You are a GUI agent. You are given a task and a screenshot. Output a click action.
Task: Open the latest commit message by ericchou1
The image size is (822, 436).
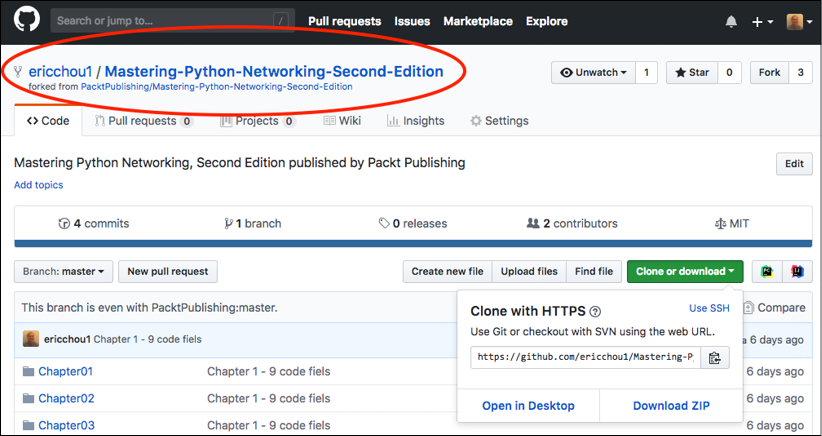(147, 339)
